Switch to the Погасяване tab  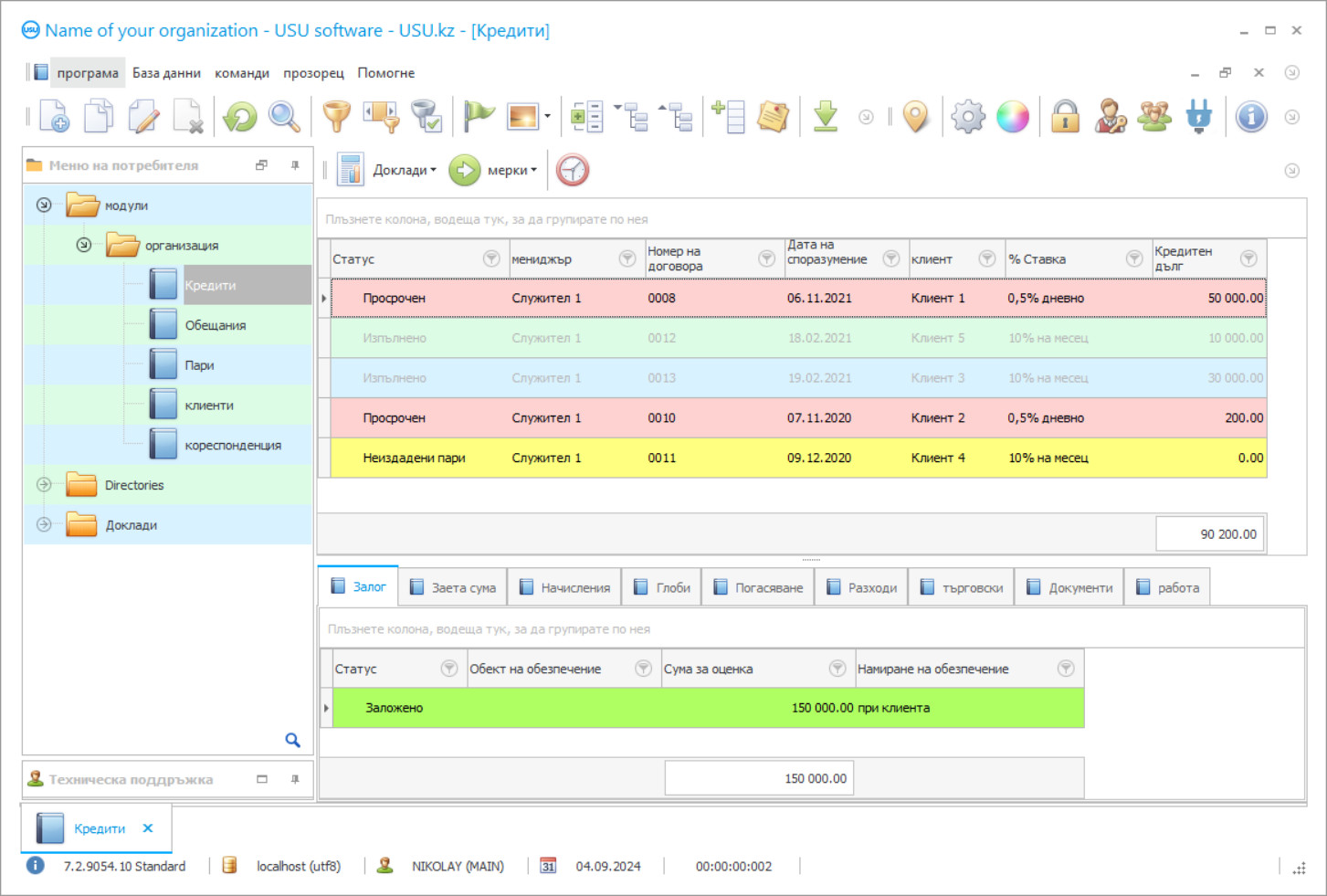click(758, 588)
